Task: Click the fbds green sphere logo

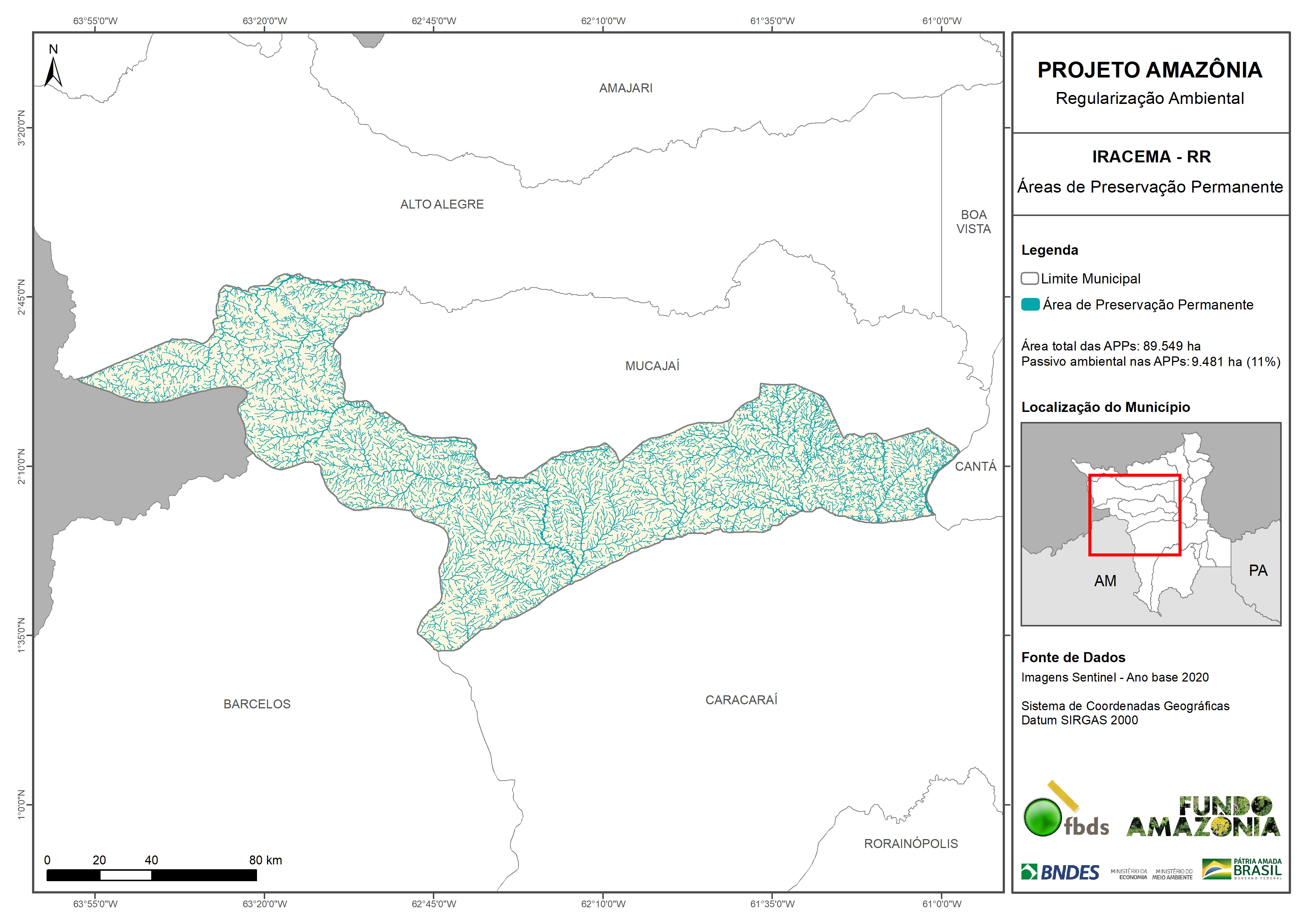Action: tap(1042, 817)
